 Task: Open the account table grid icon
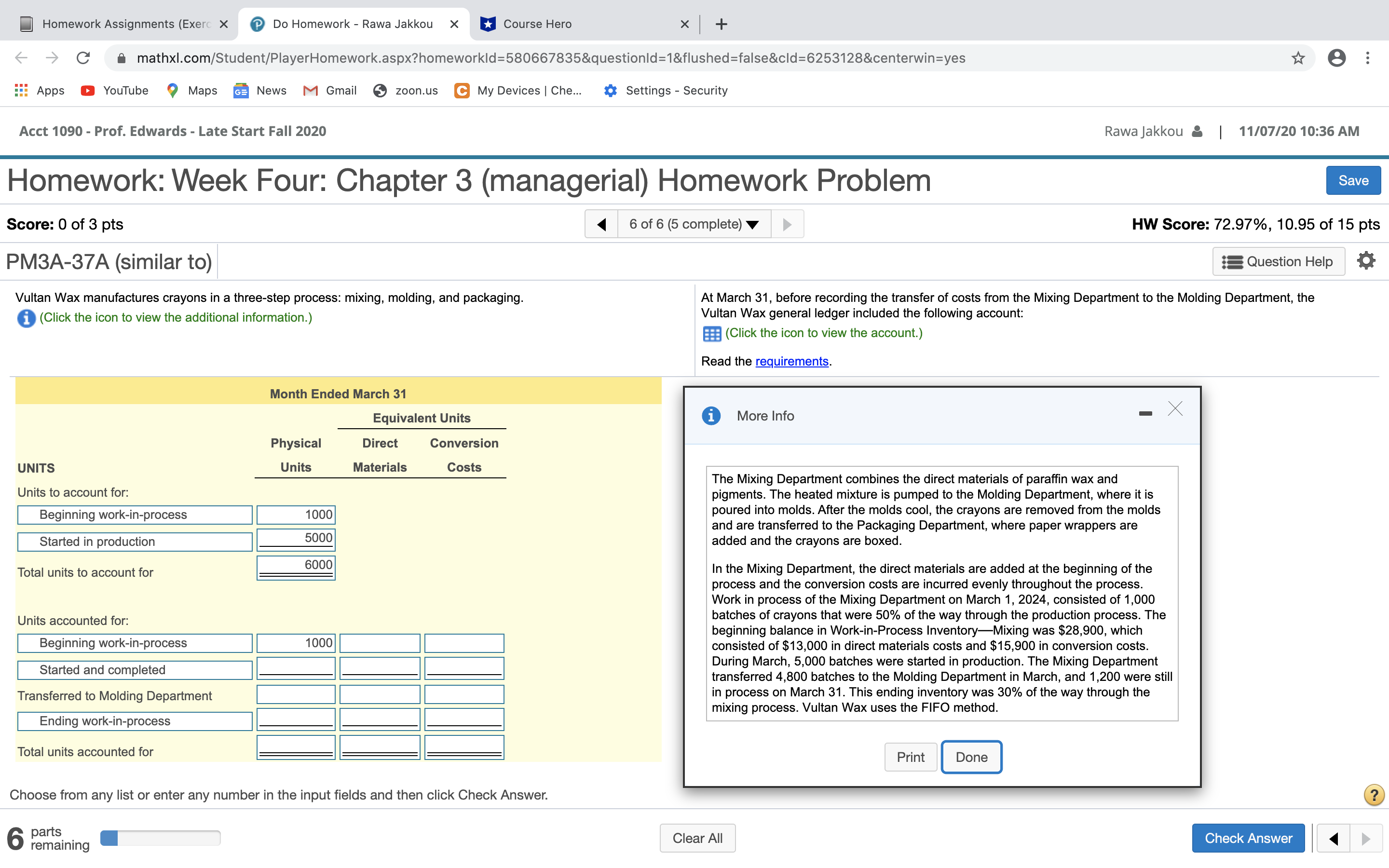[711, 334]
